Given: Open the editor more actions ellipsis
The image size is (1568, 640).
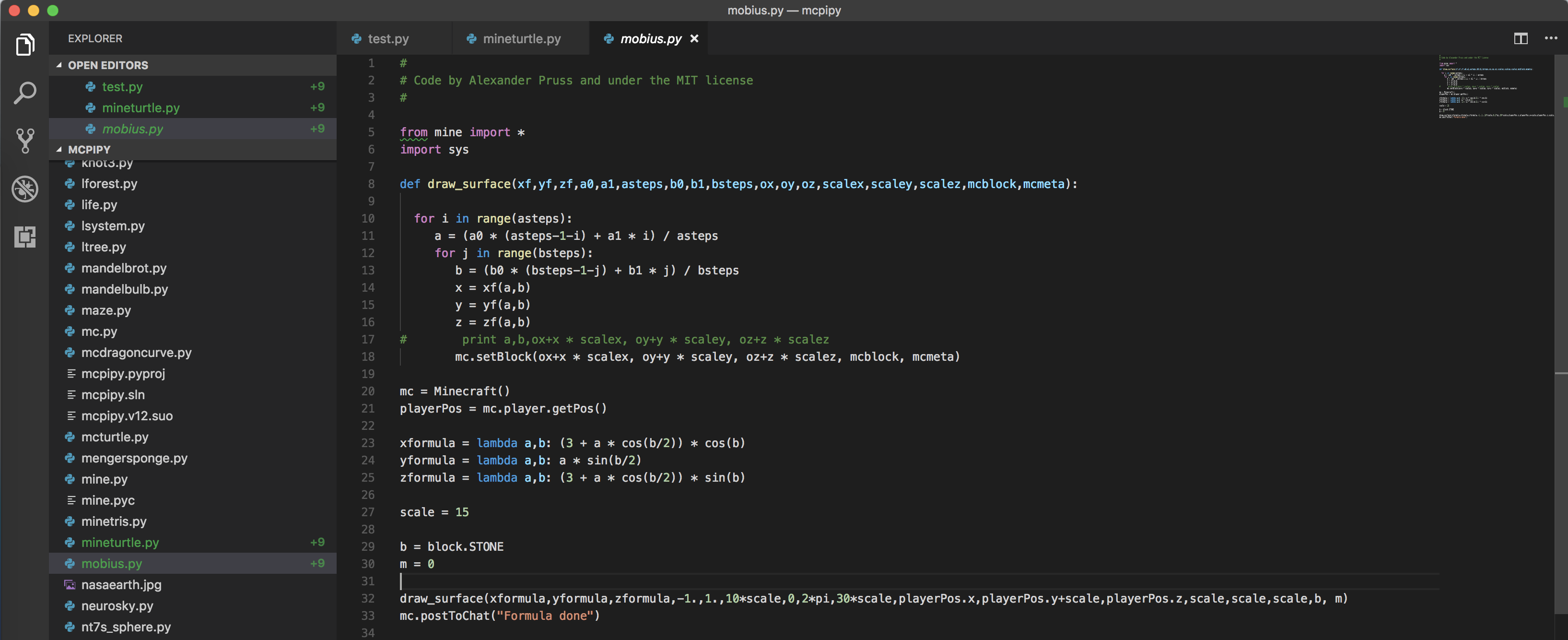Looking at the screenshot, I should pyautogui.click(x=1550, y=38).
